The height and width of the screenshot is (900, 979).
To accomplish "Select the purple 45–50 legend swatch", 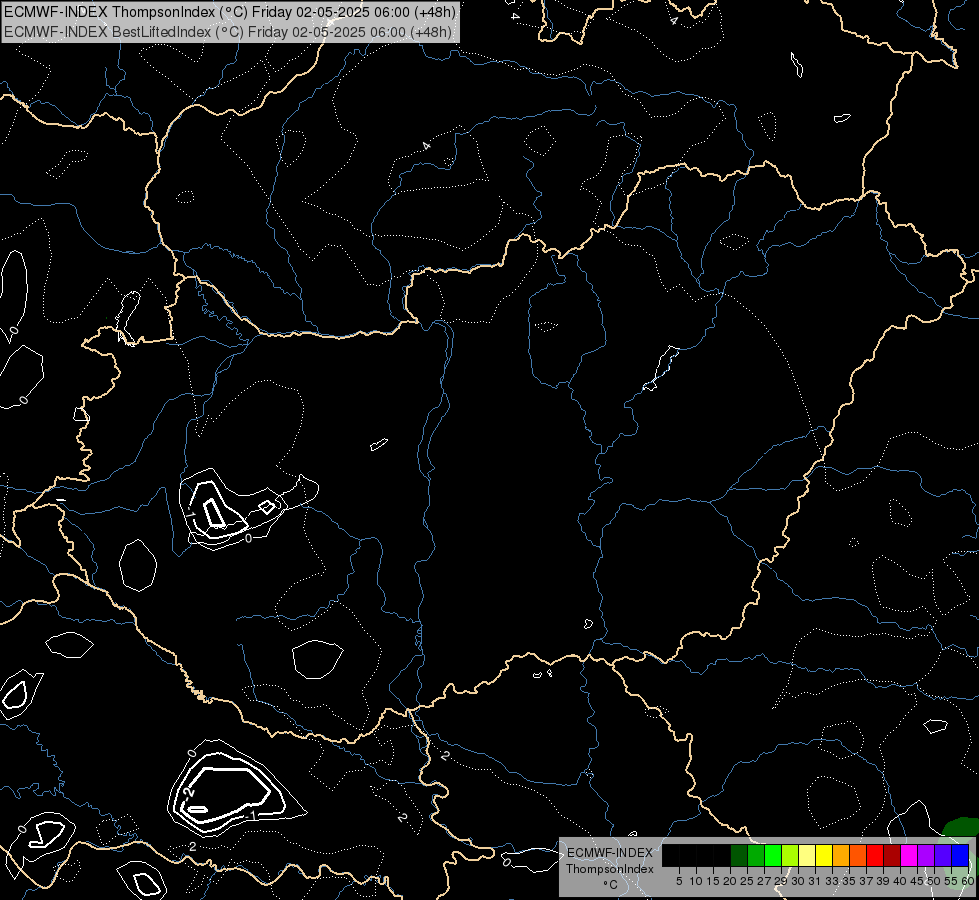I will click(x=926, y=855).
